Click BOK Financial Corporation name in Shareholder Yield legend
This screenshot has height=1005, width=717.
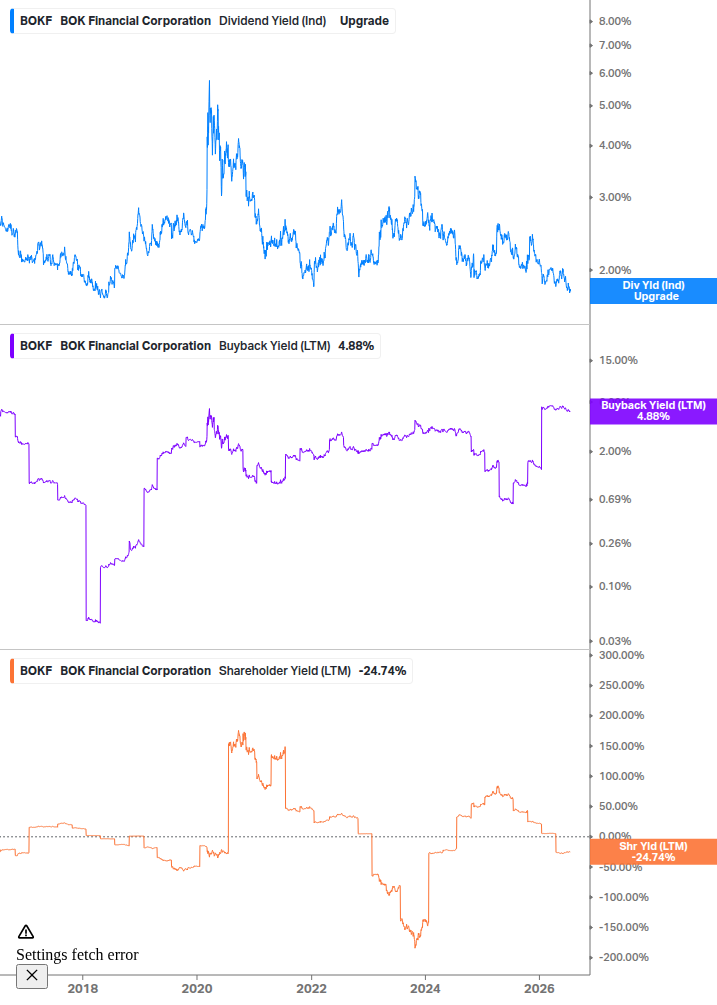(x=135, y=670)
